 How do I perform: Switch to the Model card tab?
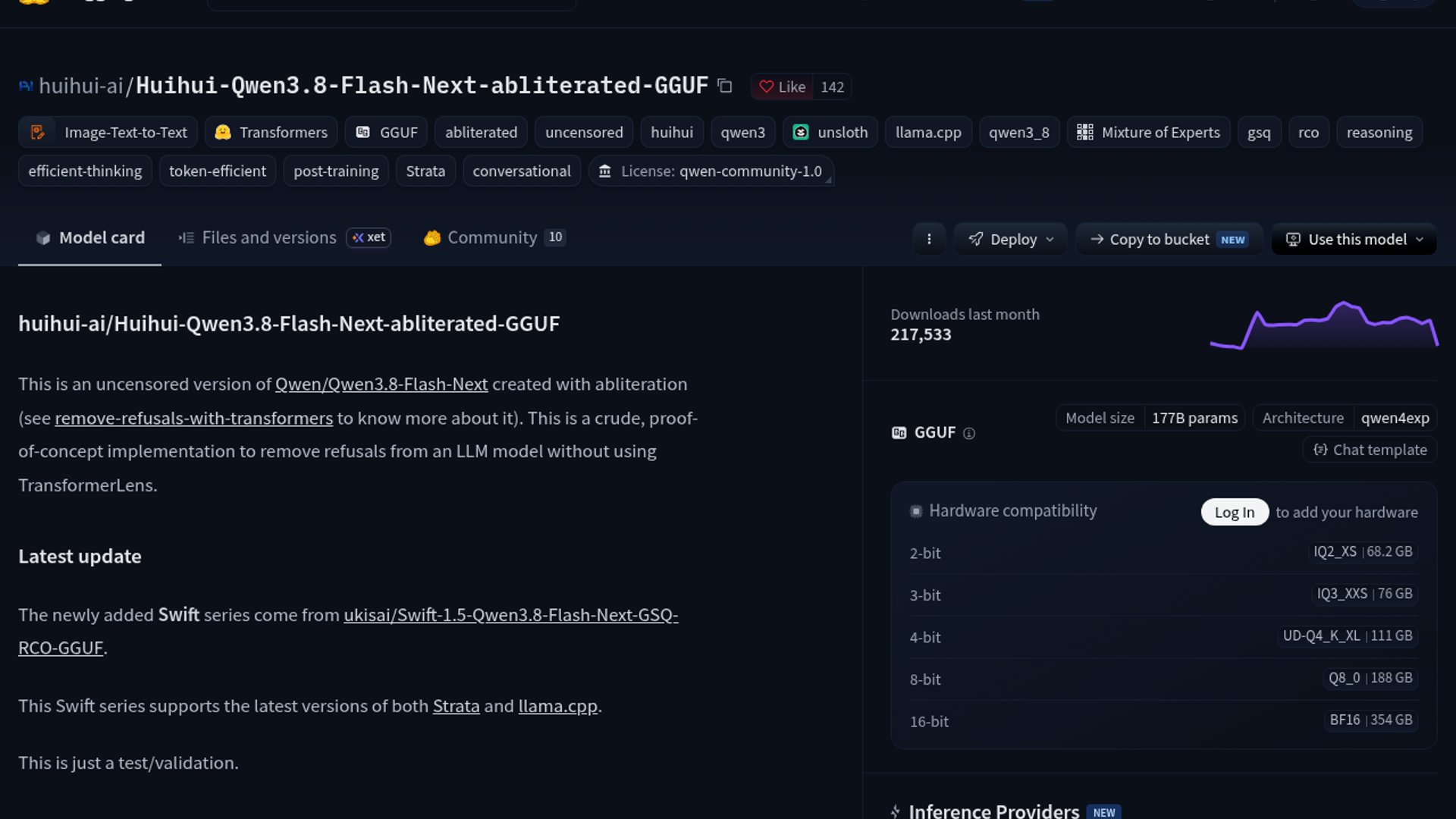point(89,238)
